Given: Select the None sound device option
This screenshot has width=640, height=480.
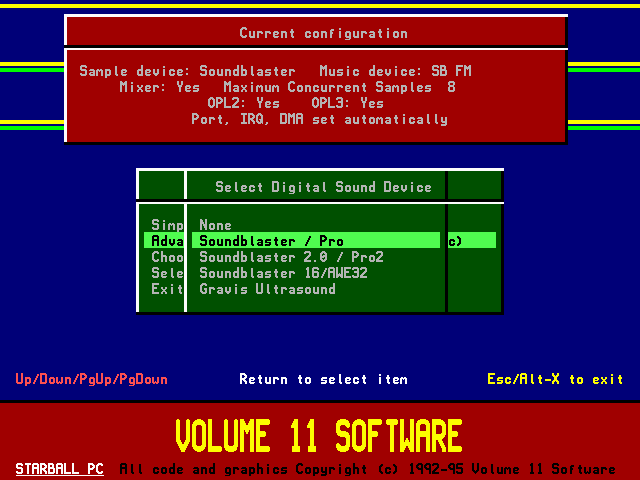Looking at the screenshot, I should click(215, 225).
